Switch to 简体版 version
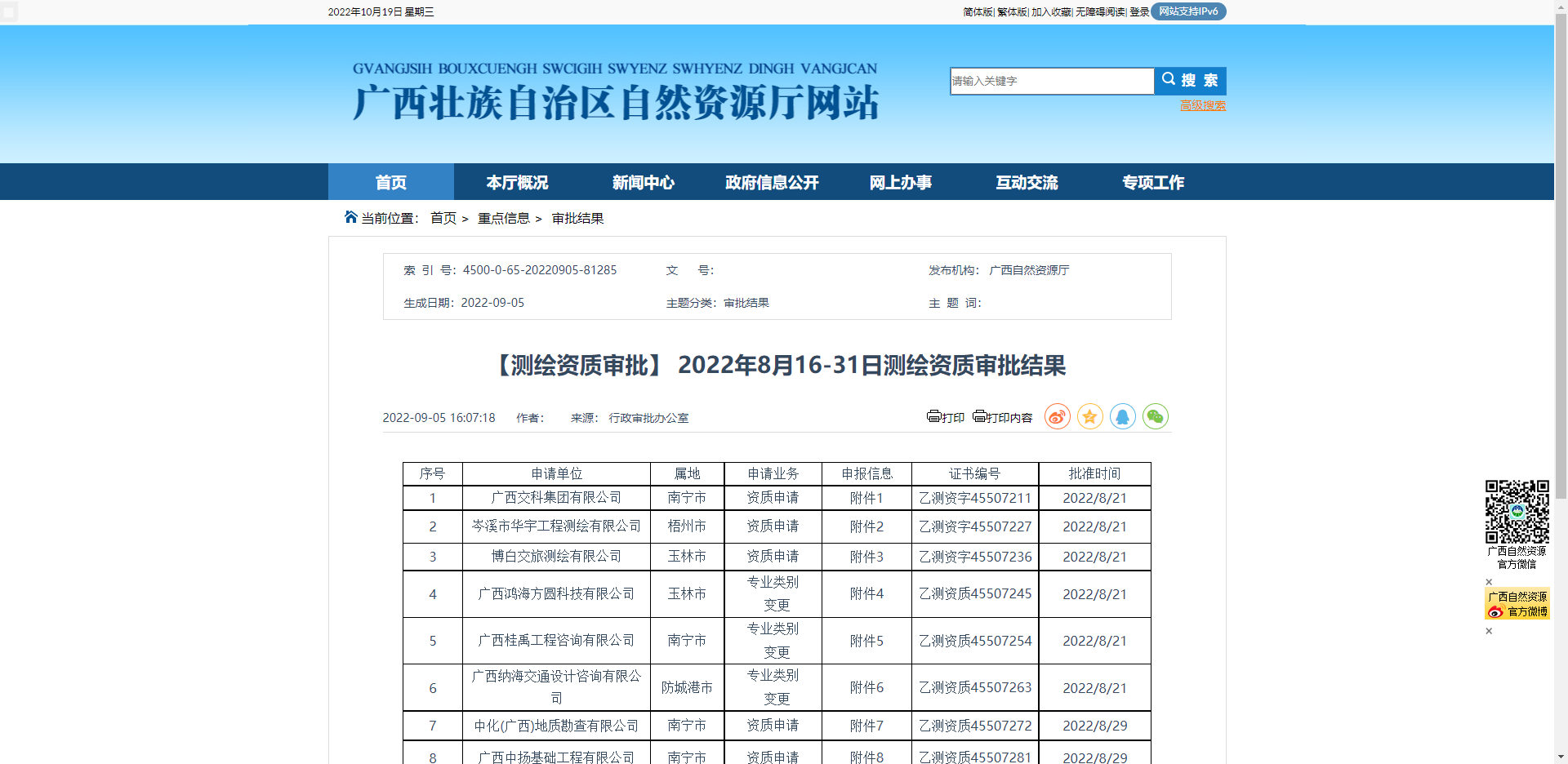This screenshot has height=764, width=1568. click(x=978, y=12)
